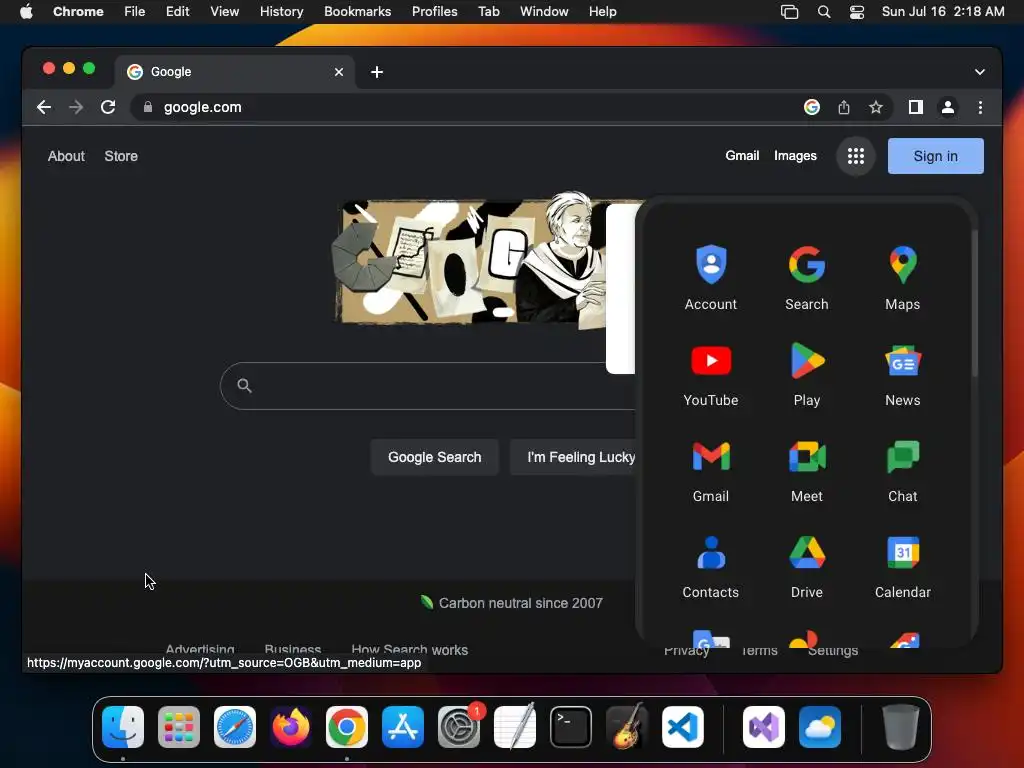The height and width of the screenshot is (768, 1024).
Task: Click the address bar URL
Action: (202, 107)
